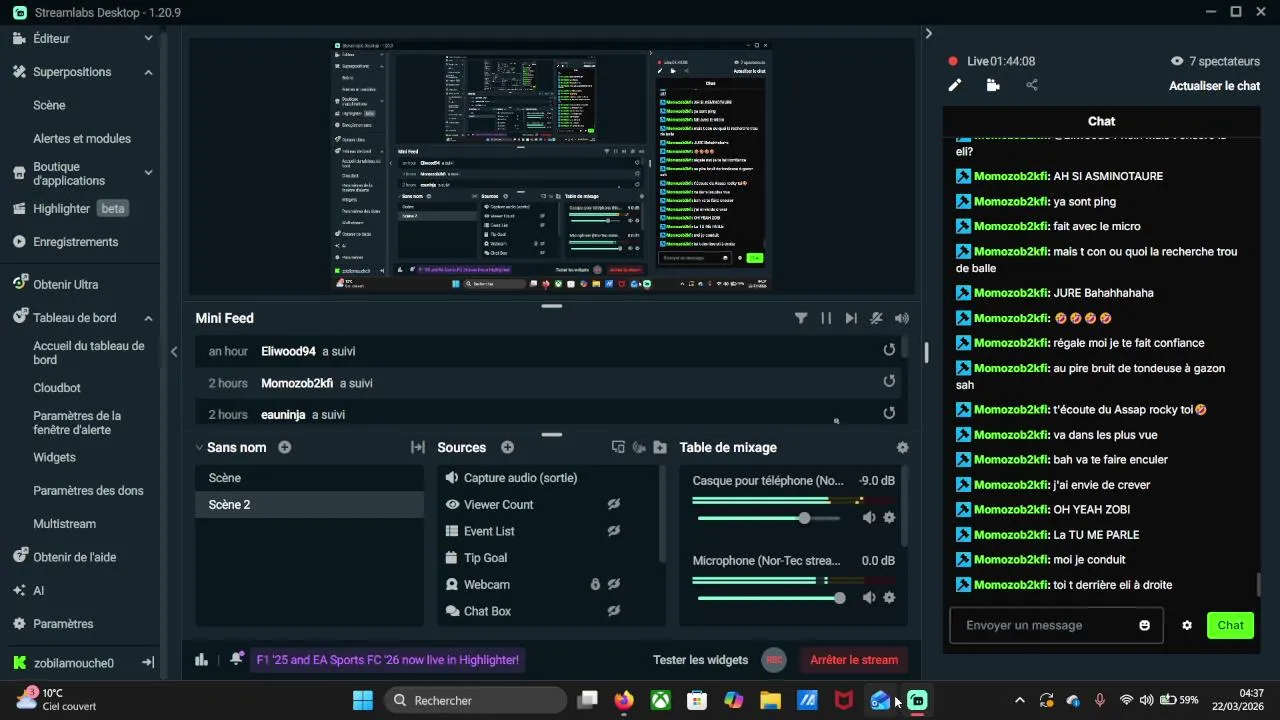The height and width of the screenshot is (720, 1280).
Task: Open the Mini Feed filter icon
Action: pos(801,318)
